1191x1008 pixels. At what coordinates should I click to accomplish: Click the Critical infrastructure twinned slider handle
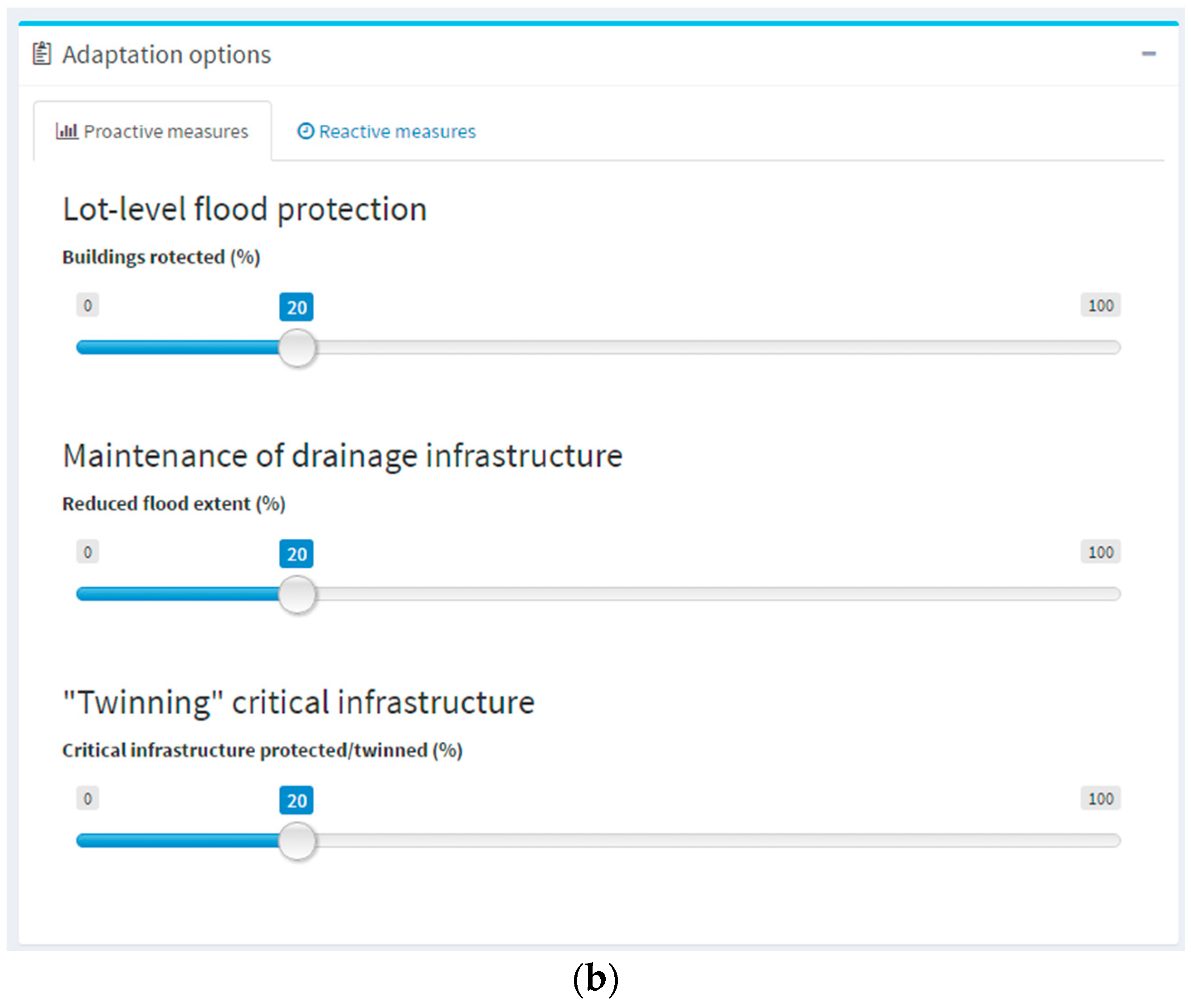click(x=297, y=841)
